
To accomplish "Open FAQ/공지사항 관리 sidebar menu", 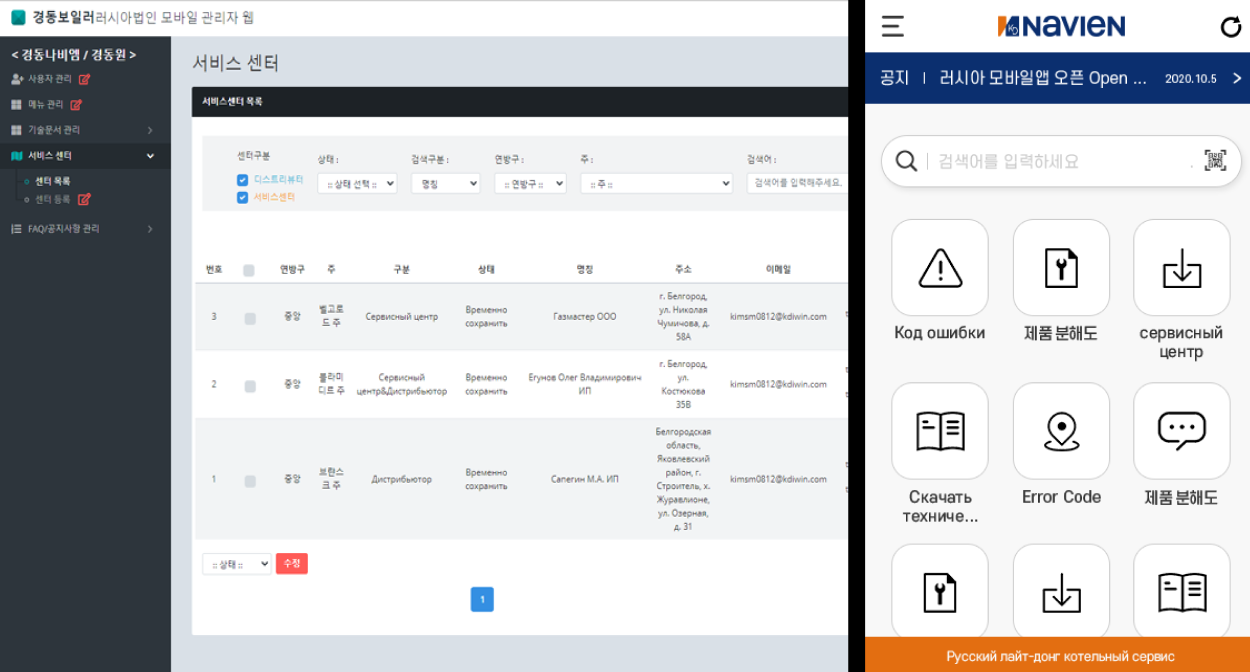I will 85,229.
